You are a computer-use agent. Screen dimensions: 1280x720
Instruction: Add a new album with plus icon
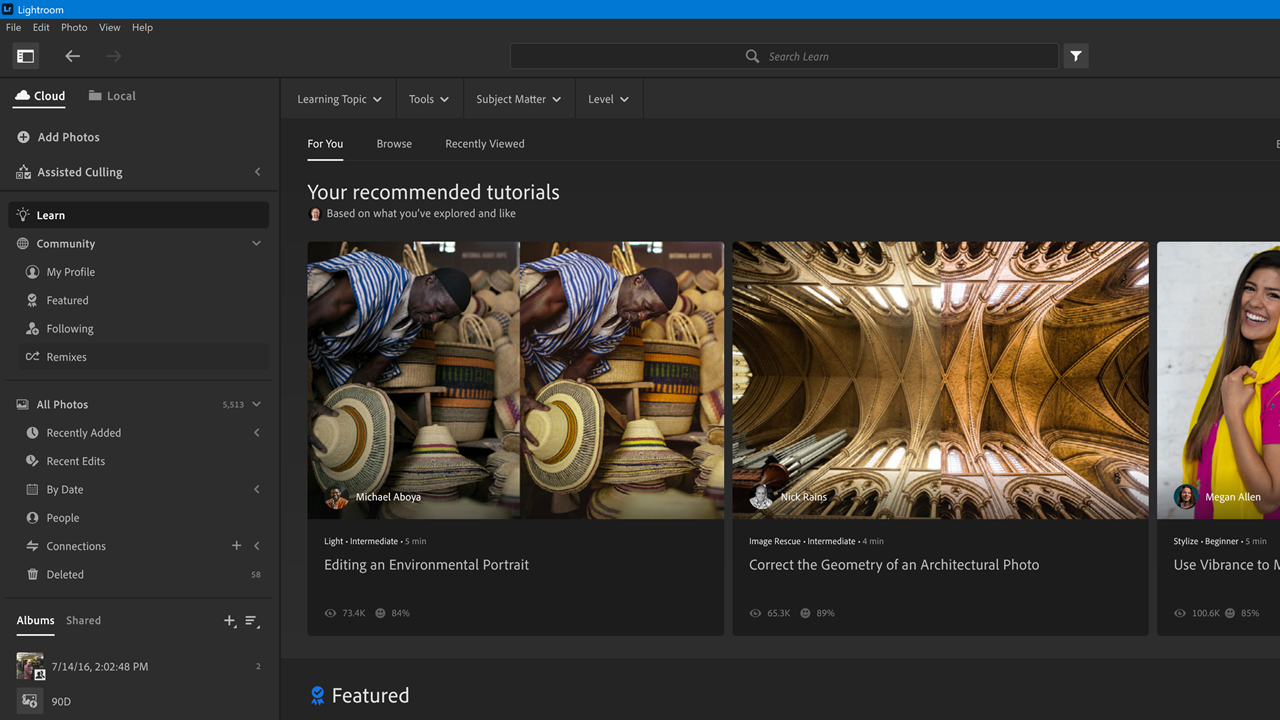coord(230,621)
